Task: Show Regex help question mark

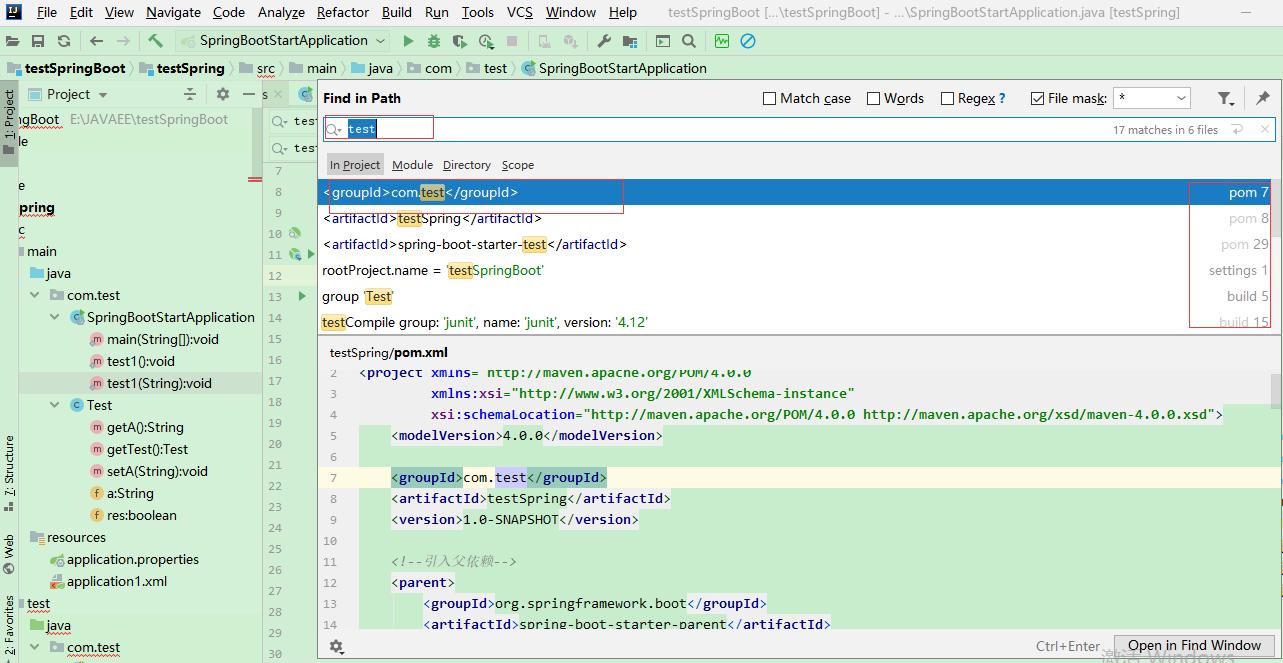Action: coord(1002,98)
